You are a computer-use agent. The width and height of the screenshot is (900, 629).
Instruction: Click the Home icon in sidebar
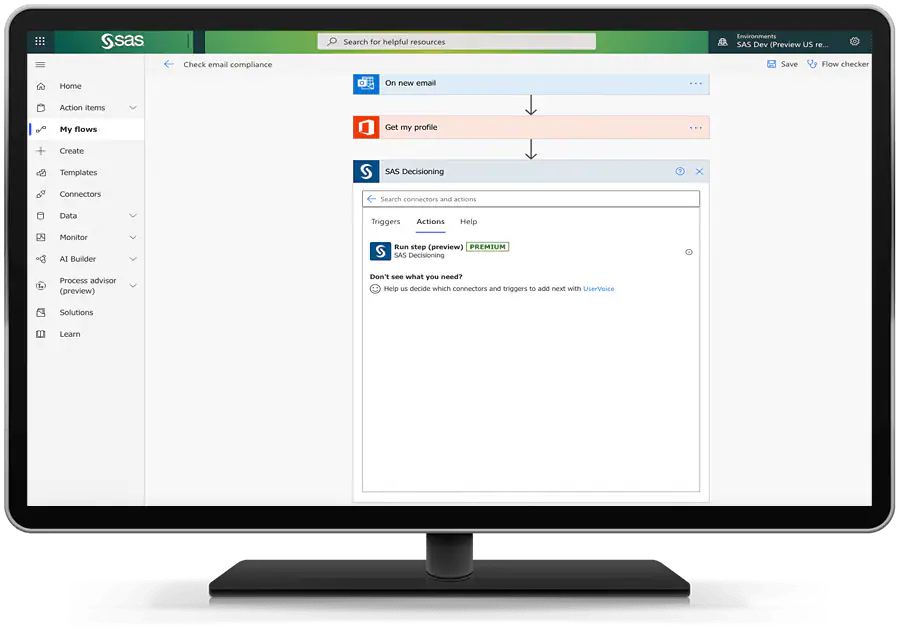(41, 86)
